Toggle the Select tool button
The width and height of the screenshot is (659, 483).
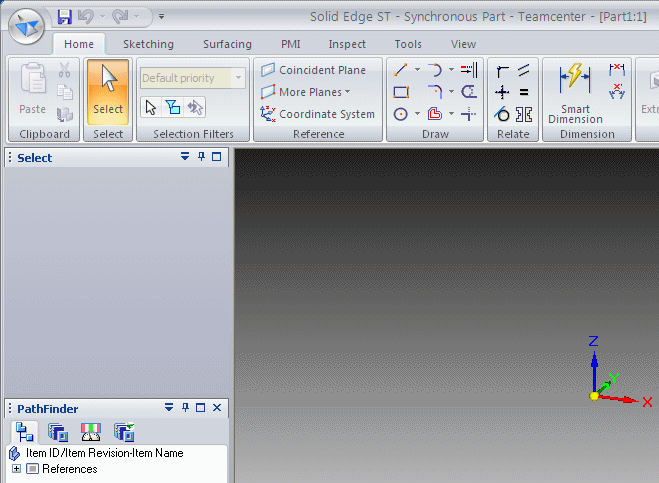click(108, 92)
